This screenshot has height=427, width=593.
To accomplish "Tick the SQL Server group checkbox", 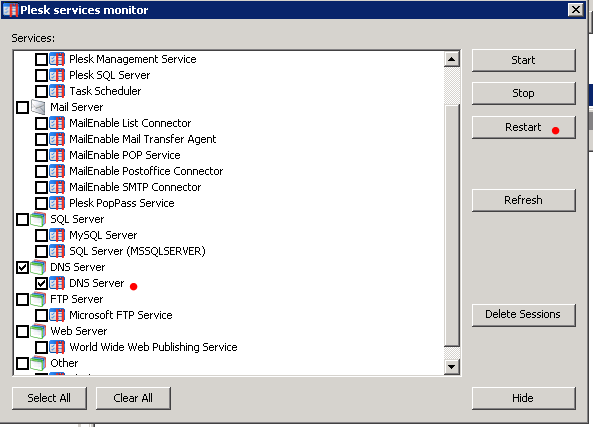I will pos(22,219).
